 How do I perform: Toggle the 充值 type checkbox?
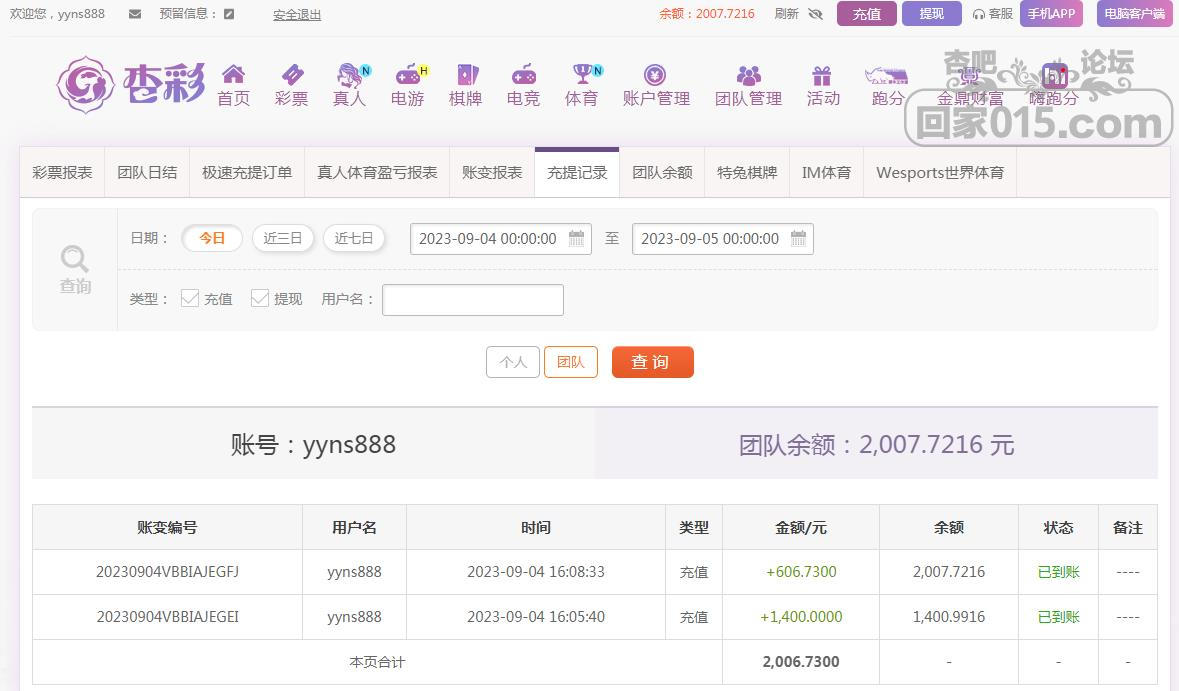coord(190,298)
